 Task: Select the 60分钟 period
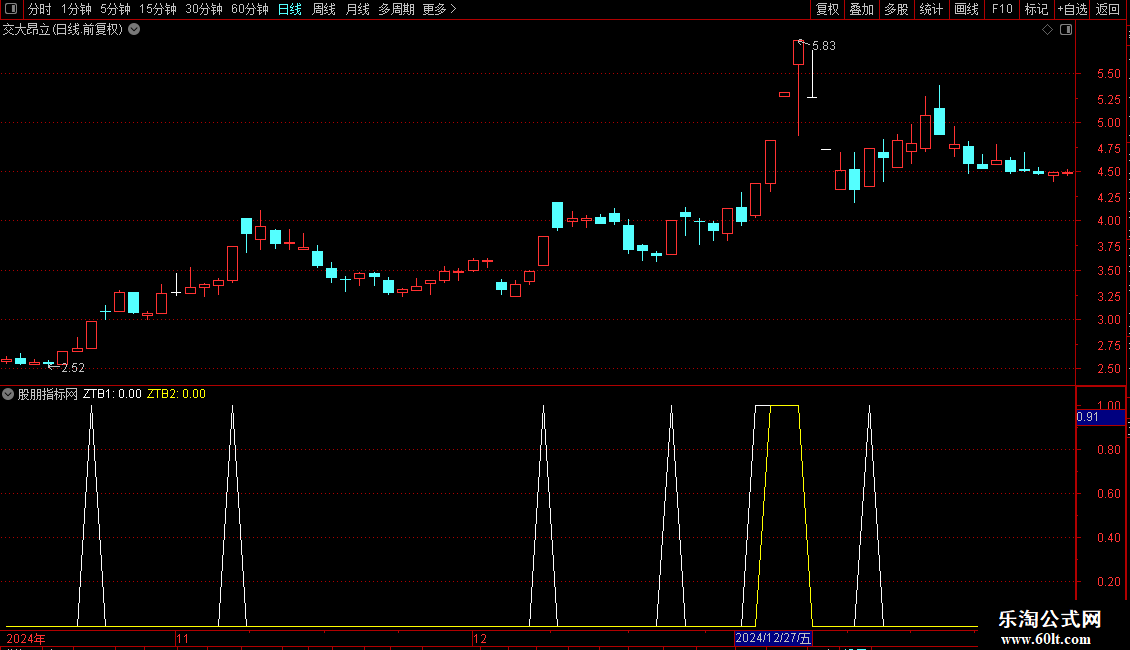249,9
